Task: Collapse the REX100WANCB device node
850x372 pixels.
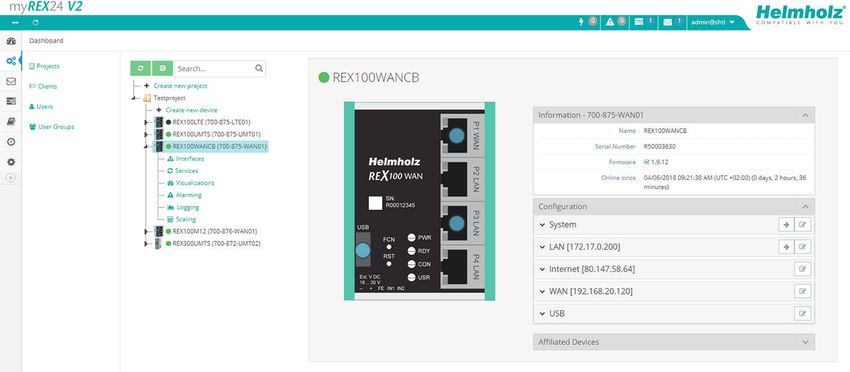Action: click(145, 146)
